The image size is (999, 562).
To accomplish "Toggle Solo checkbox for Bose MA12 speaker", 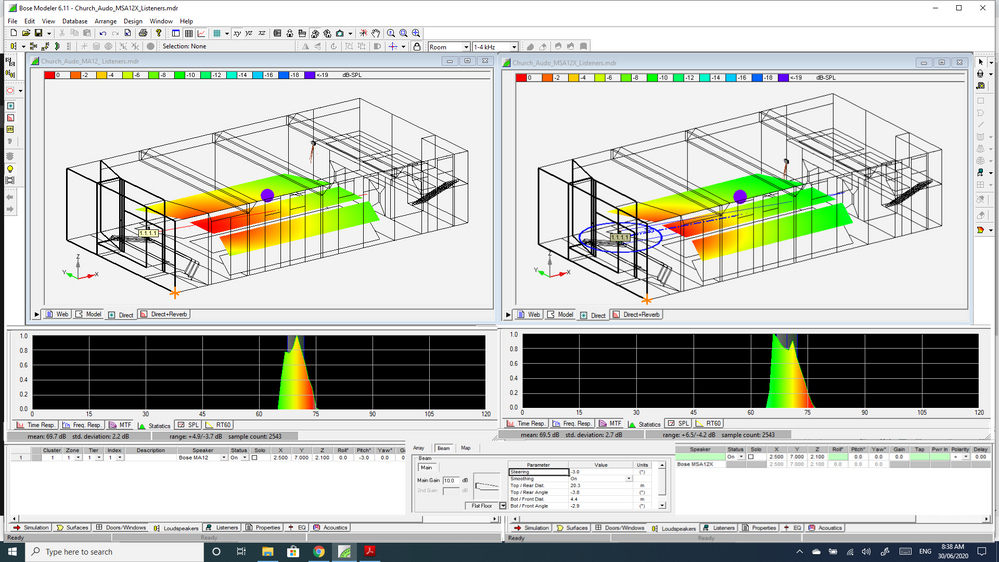I will point(254,458).
